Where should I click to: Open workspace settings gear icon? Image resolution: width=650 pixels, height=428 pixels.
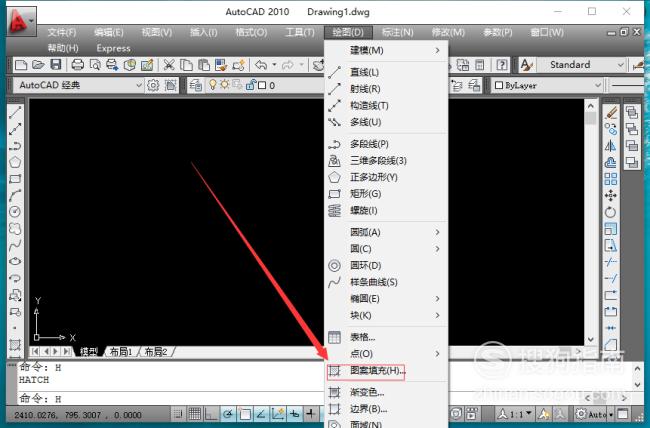tap(153, 85)
